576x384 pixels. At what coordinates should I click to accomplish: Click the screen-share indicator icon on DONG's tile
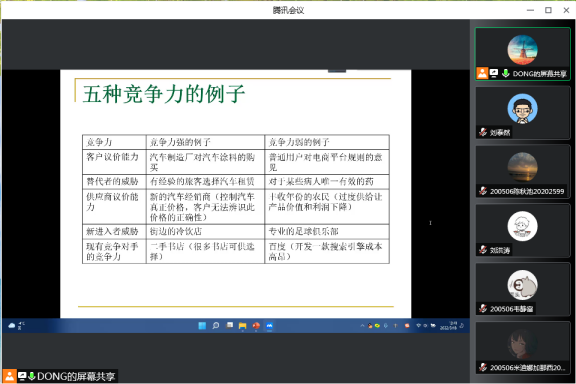click(x=494, y=73)
